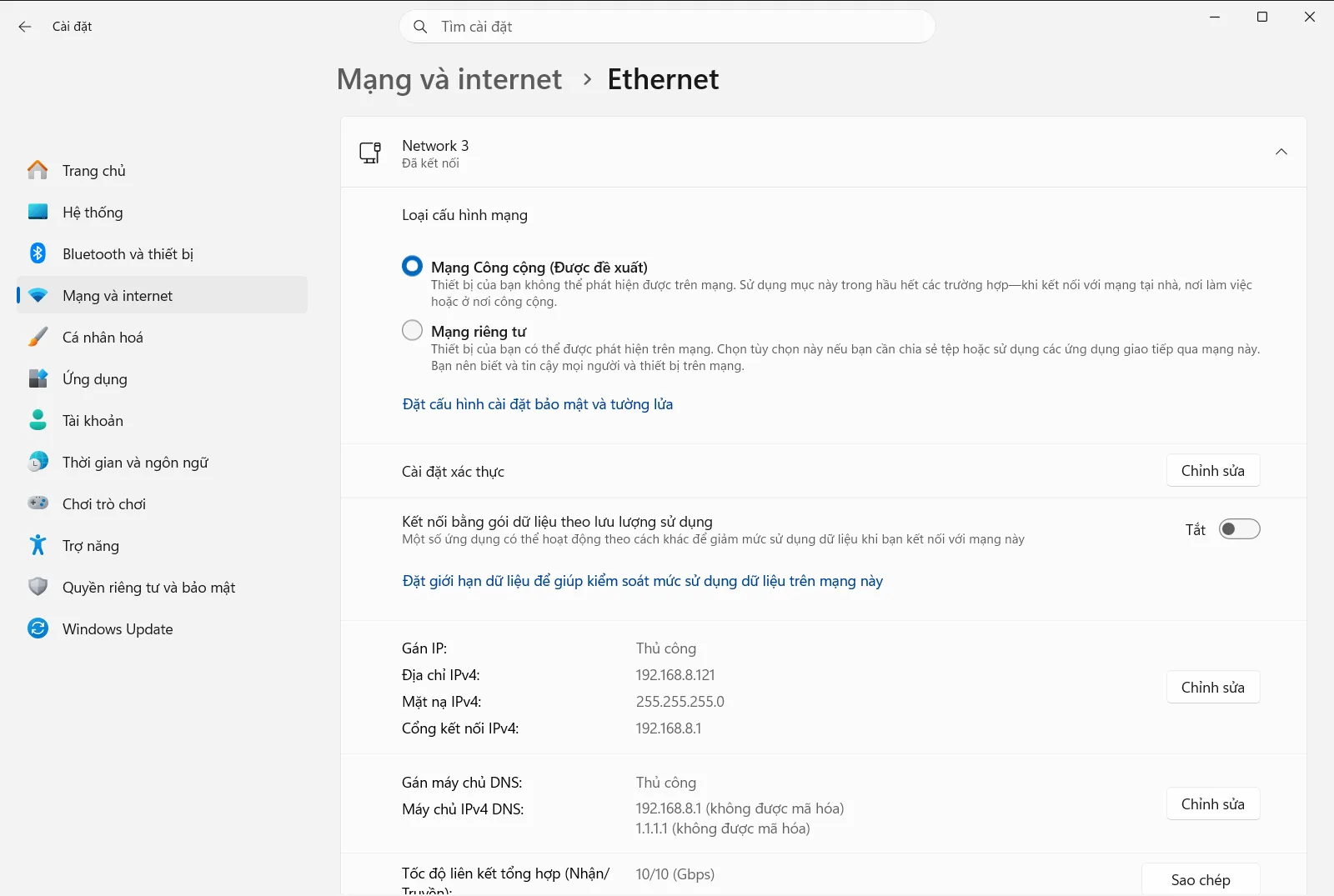Go to Bluetooth và thiết bị
The height and width of the screenshot is (896, 1334).
click(x=162, y=253)
